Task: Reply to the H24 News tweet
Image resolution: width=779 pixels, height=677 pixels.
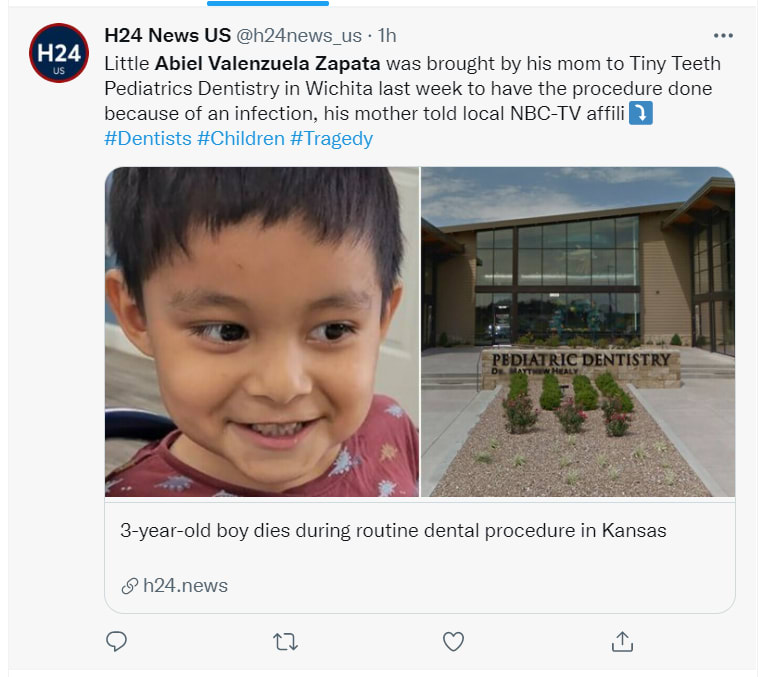Action: [117, 641]
